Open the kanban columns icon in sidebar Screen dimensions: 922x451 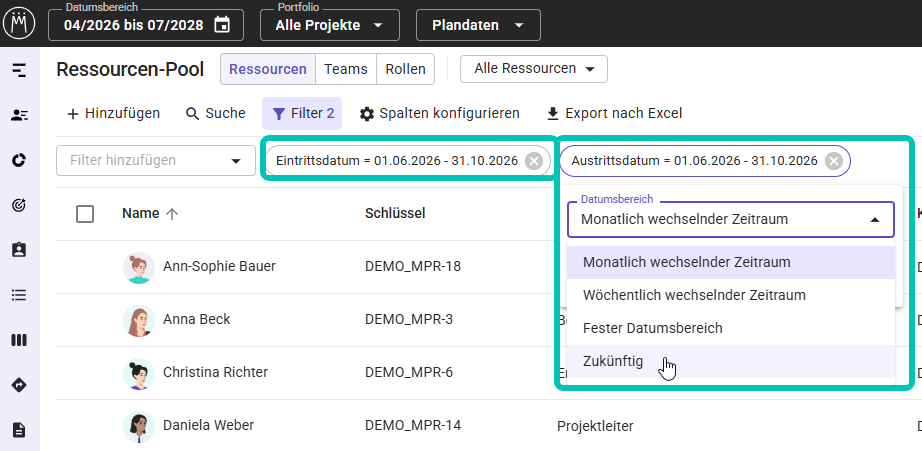tap(19, 340)
